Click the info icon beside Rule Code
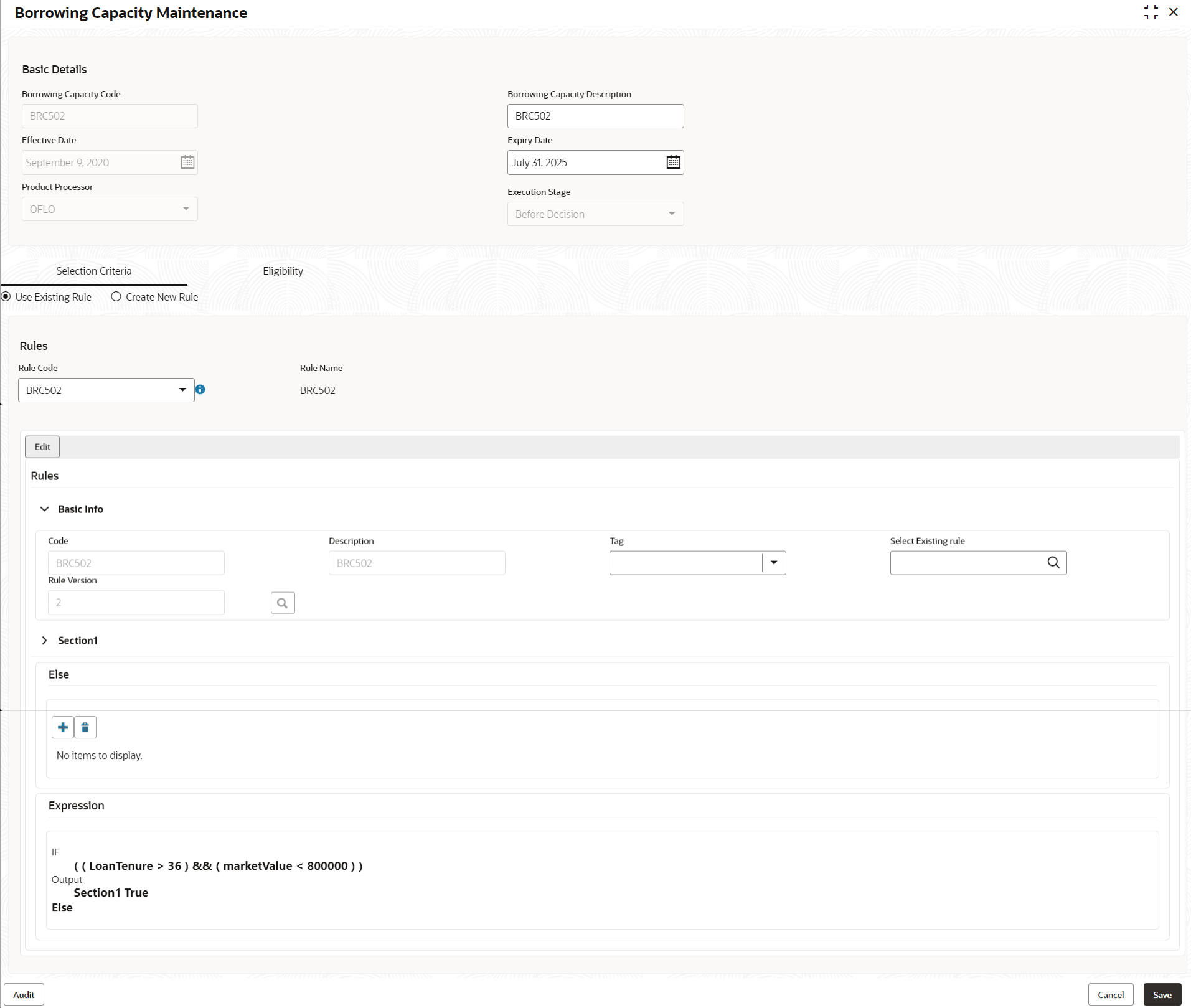This screenshot has height=1008, width=1191. [x=200, y=389]
